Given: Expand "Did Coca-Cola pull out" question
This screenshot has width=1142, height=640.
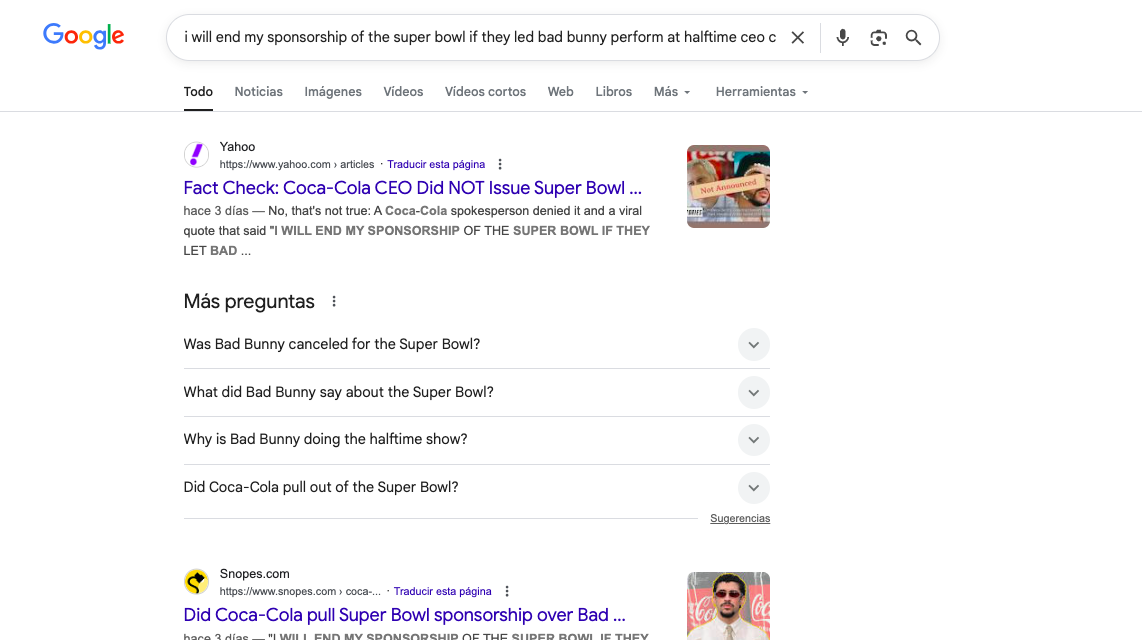Looking at the screenshot, I should click(753, 487).
